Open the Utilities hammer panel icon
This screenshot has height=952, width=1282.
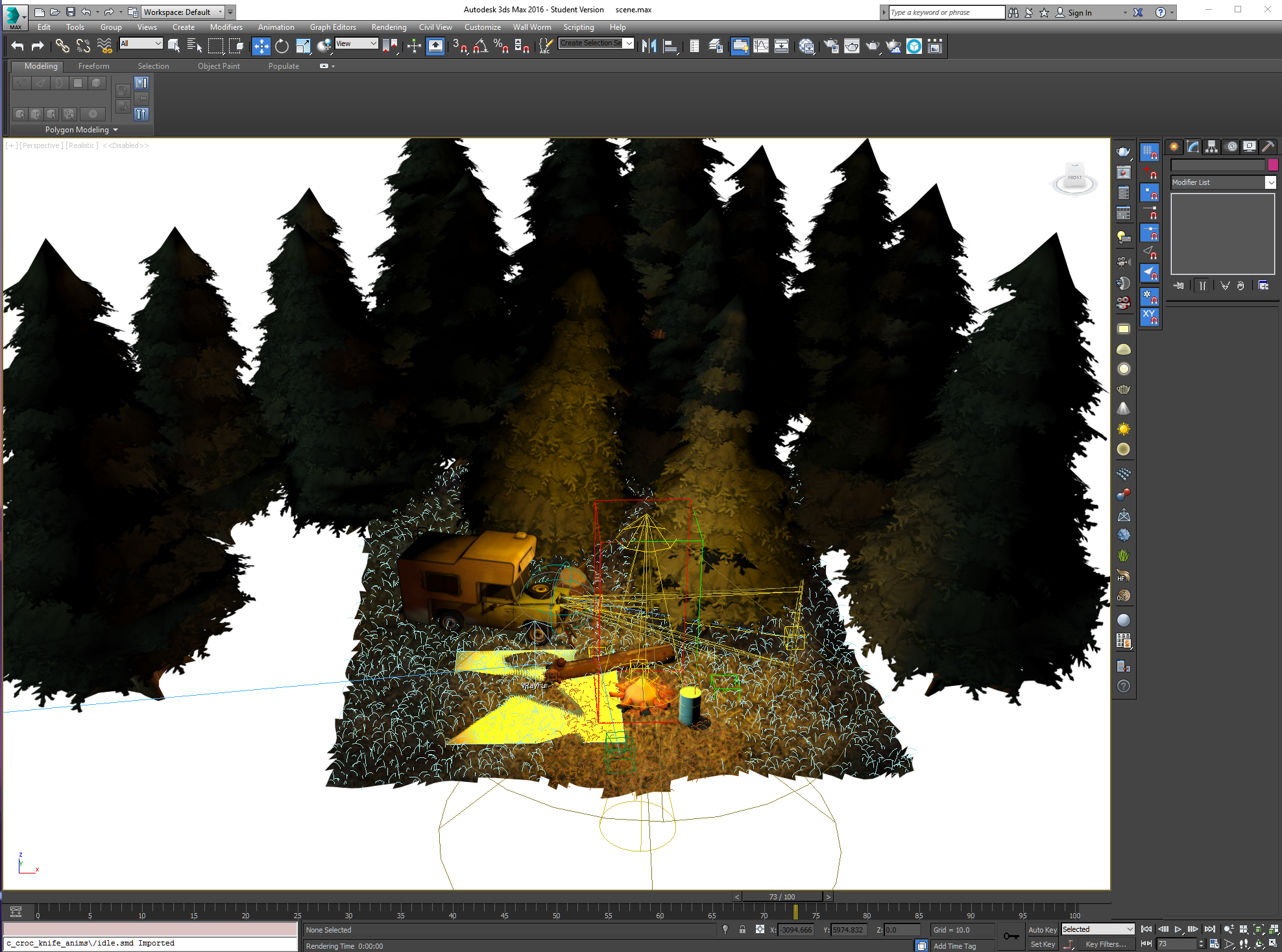click(1268, 147)
